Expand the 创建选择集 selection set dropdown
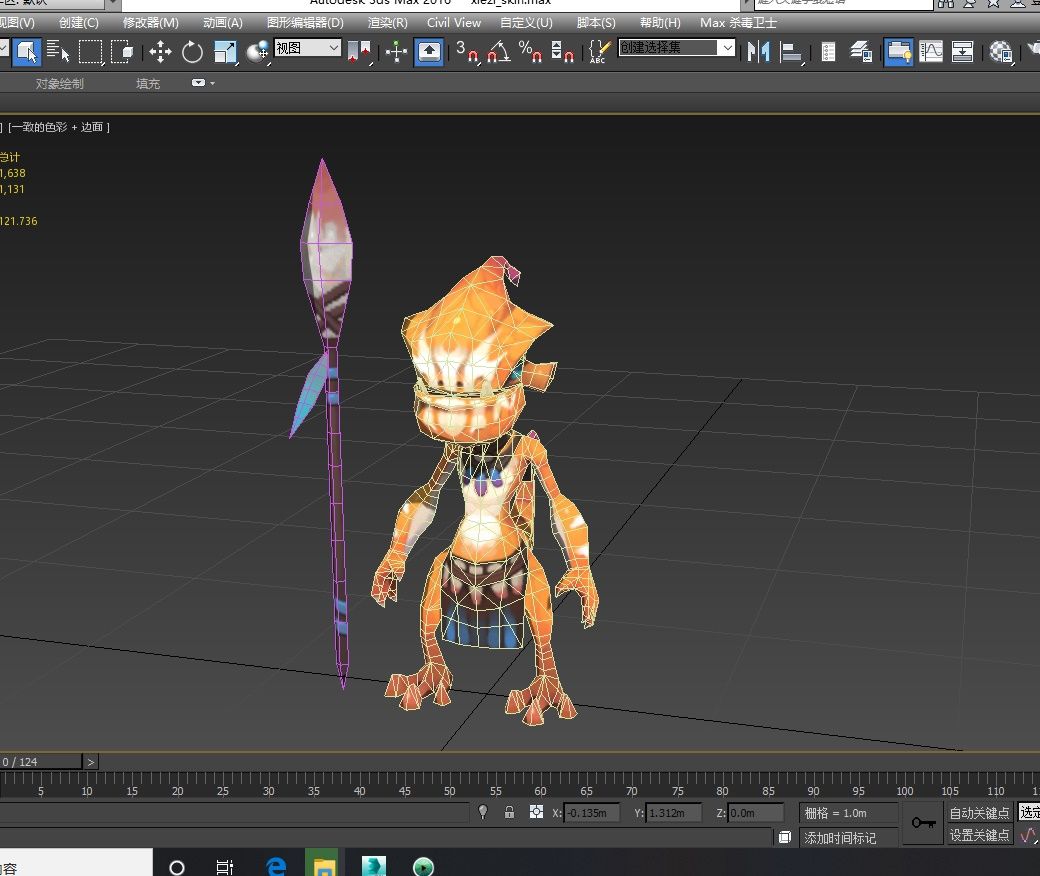Viewport: 1040px width, 876px height. [x=727, y=48]
